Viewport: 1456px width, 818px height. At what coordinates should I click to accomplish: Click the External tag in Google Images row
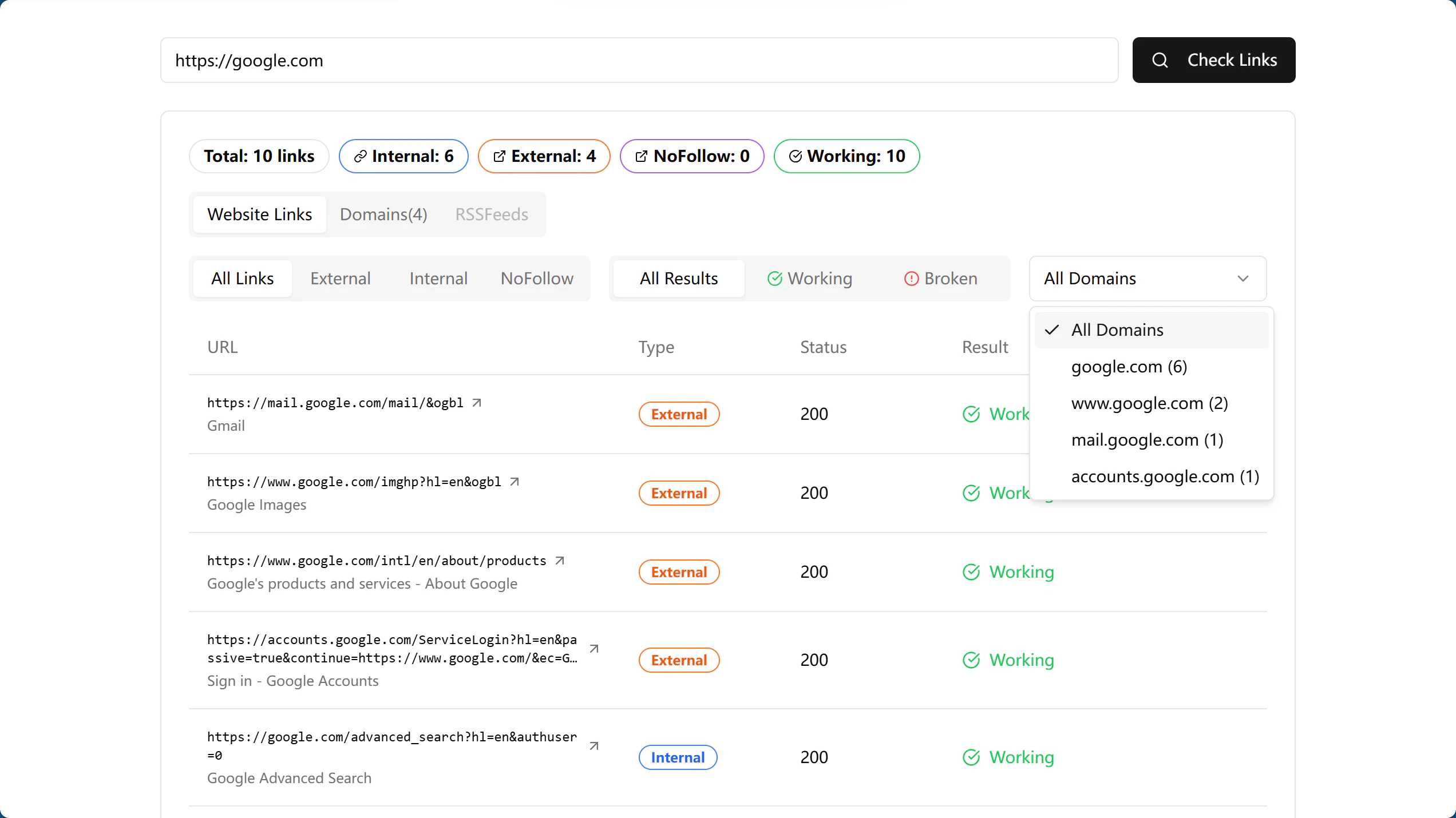679,493
